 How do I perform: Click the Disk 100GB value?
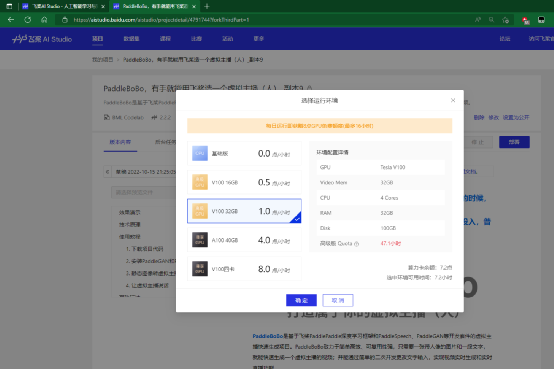388,228
